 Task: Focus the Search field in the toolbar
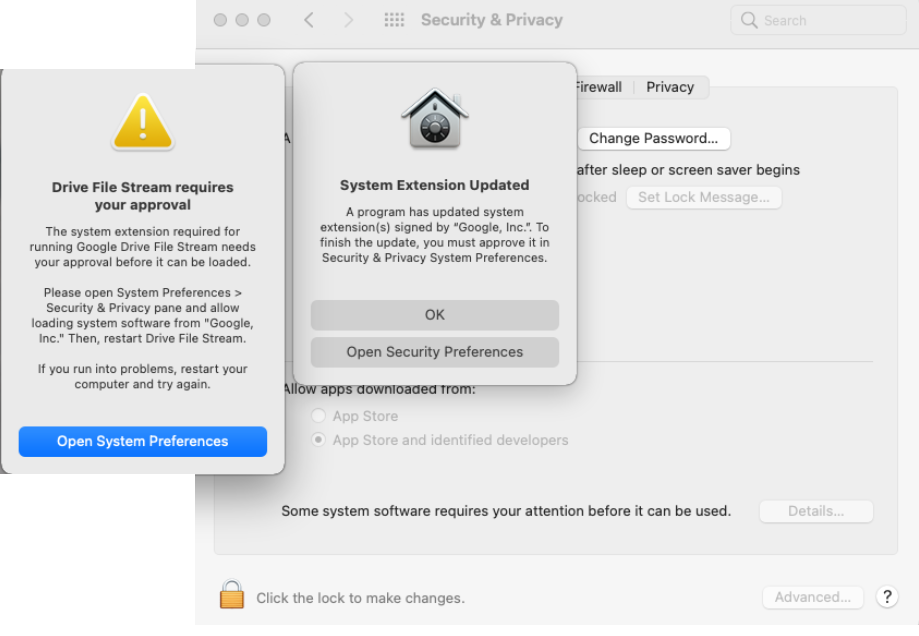click(818, 21)
